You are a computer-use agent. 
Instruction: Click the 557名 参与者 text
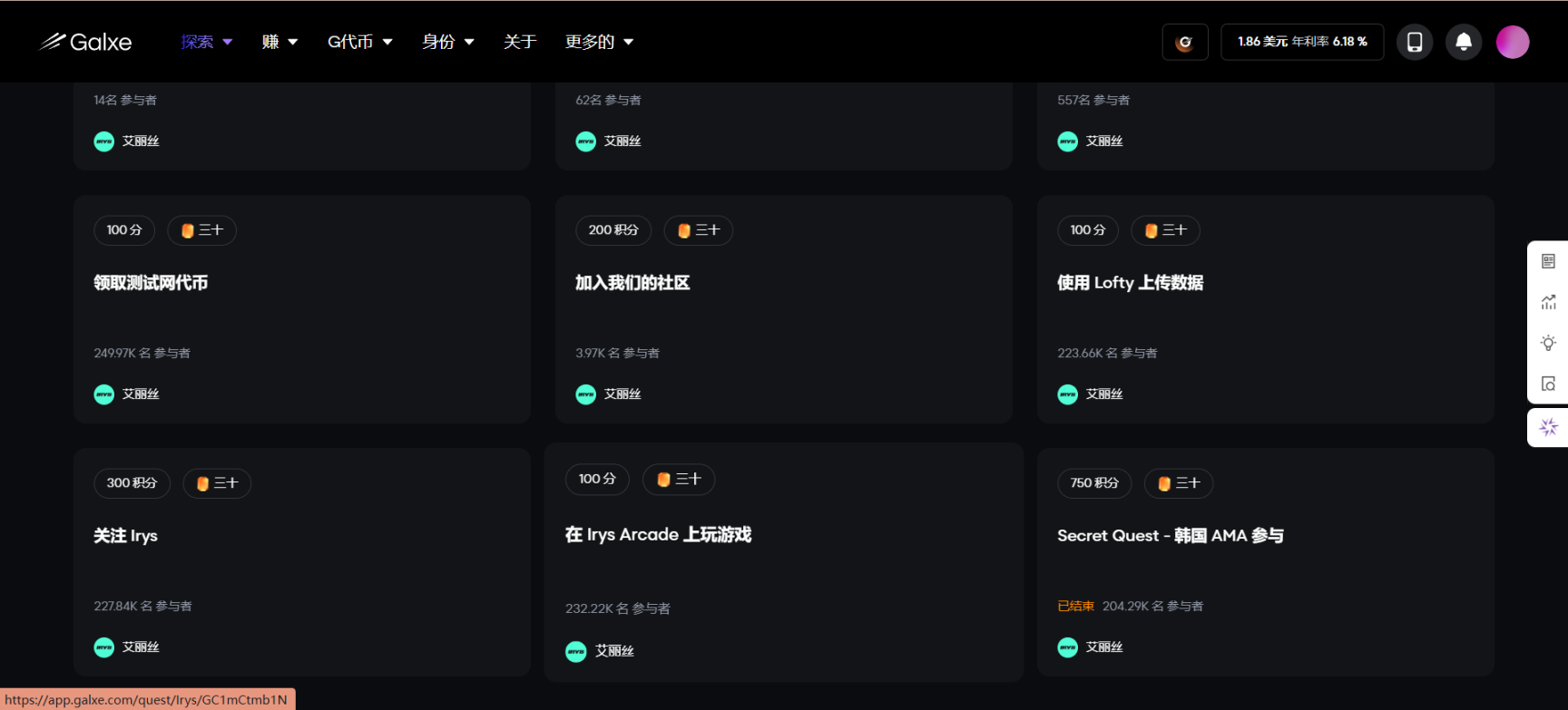coord(1093,100)
